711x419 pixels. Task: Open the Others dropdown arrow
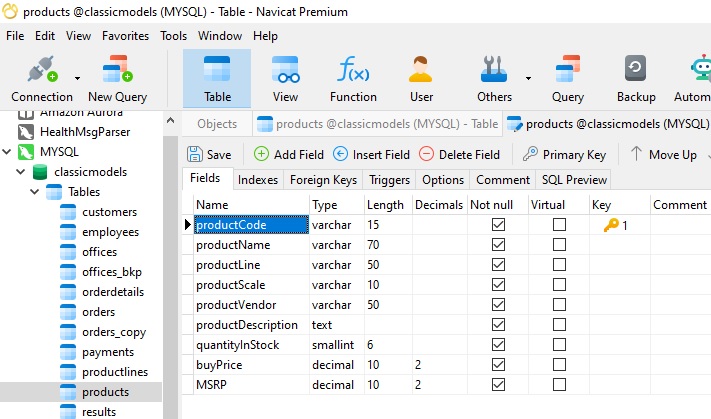[528, 78]
